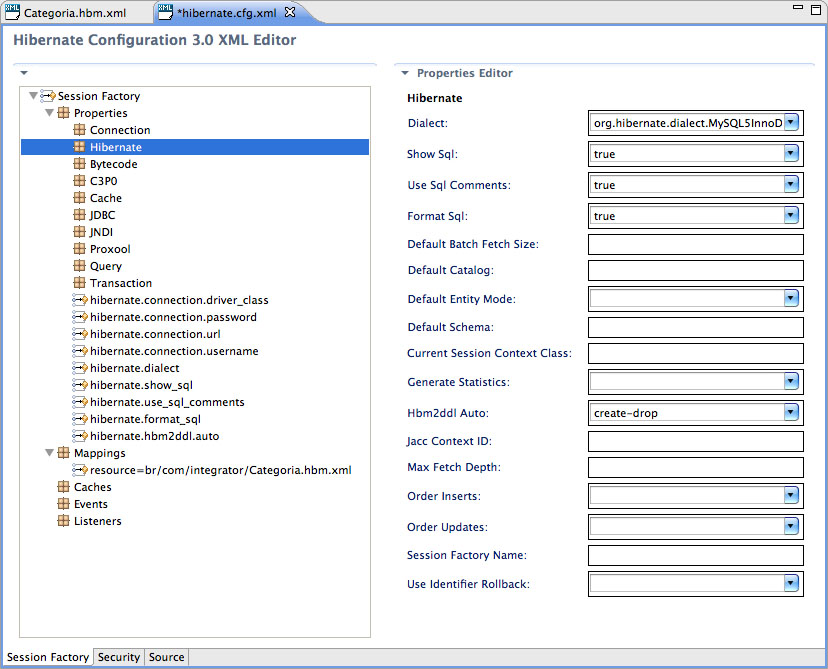Open the Hbm2ddl Auto dropdown

pyautogui.click(x=791, y=412)
